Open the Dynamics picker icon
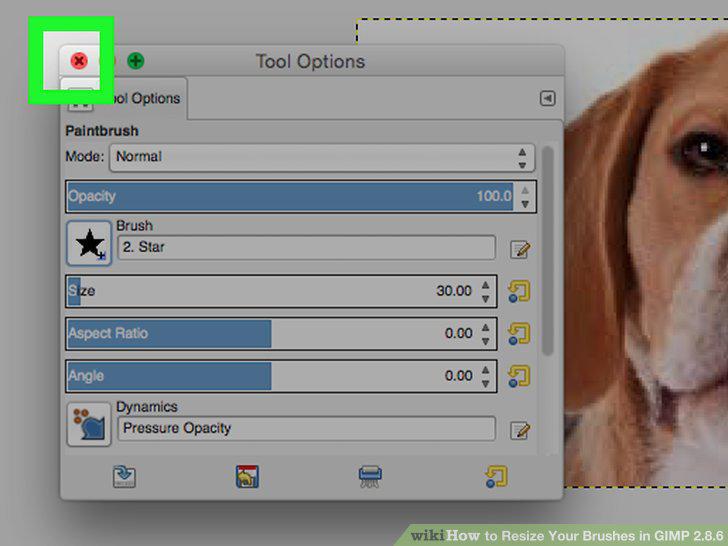This screenshot has width=728, height=546. 89,424
